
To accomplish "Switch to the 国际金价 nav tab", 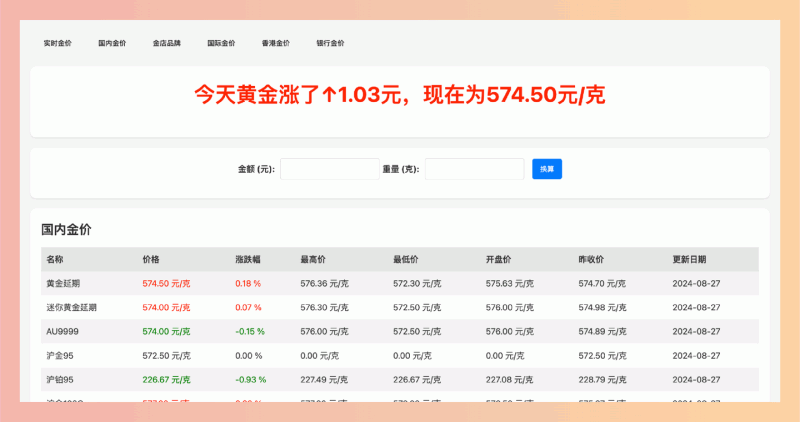I will point(221,43).
